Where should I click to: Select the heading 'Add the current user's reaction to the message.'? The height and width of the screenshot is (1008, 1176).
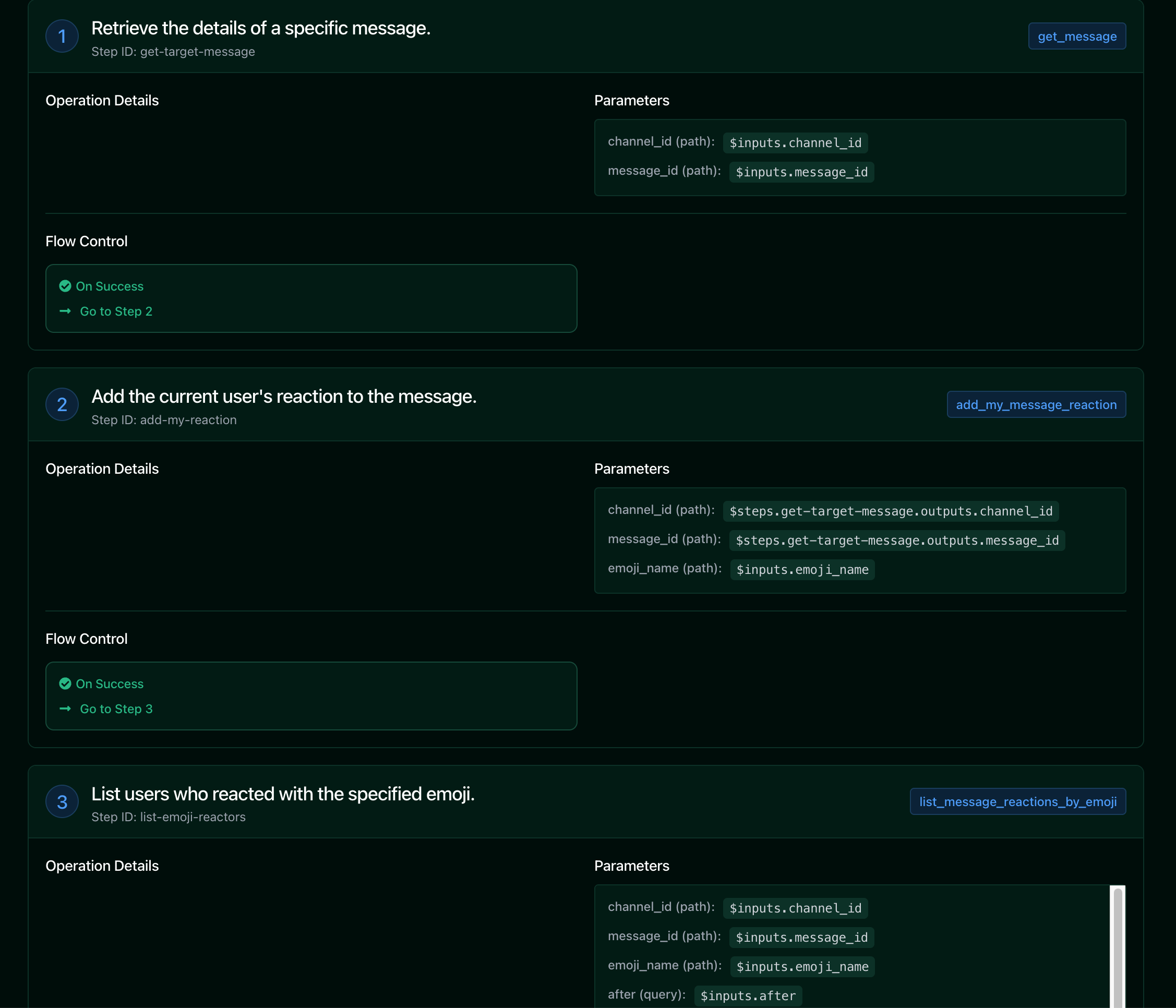(284, 396)
